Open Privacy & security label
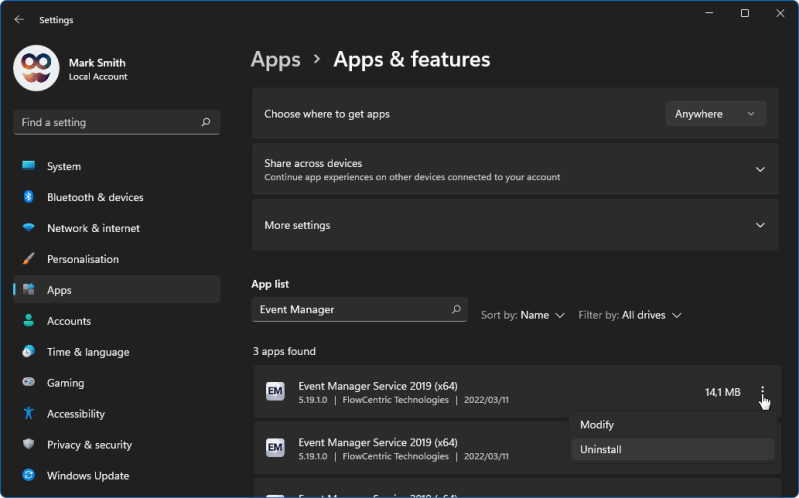799x498 pixels. coord(89,445)
